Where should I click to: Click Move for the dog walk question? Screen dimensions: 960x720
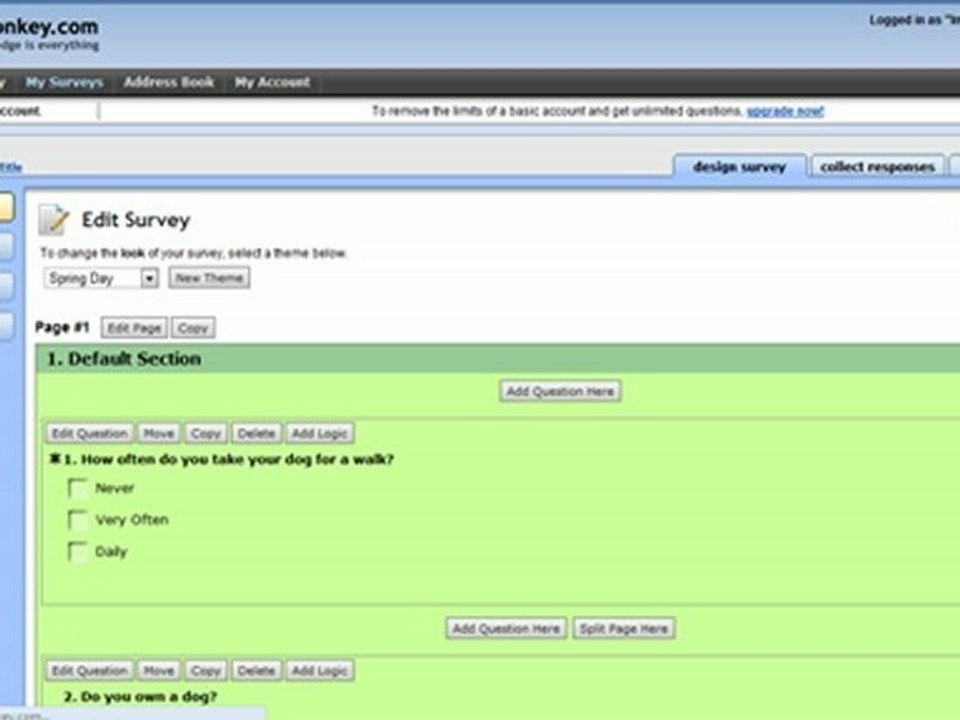[x=159, y=433]
